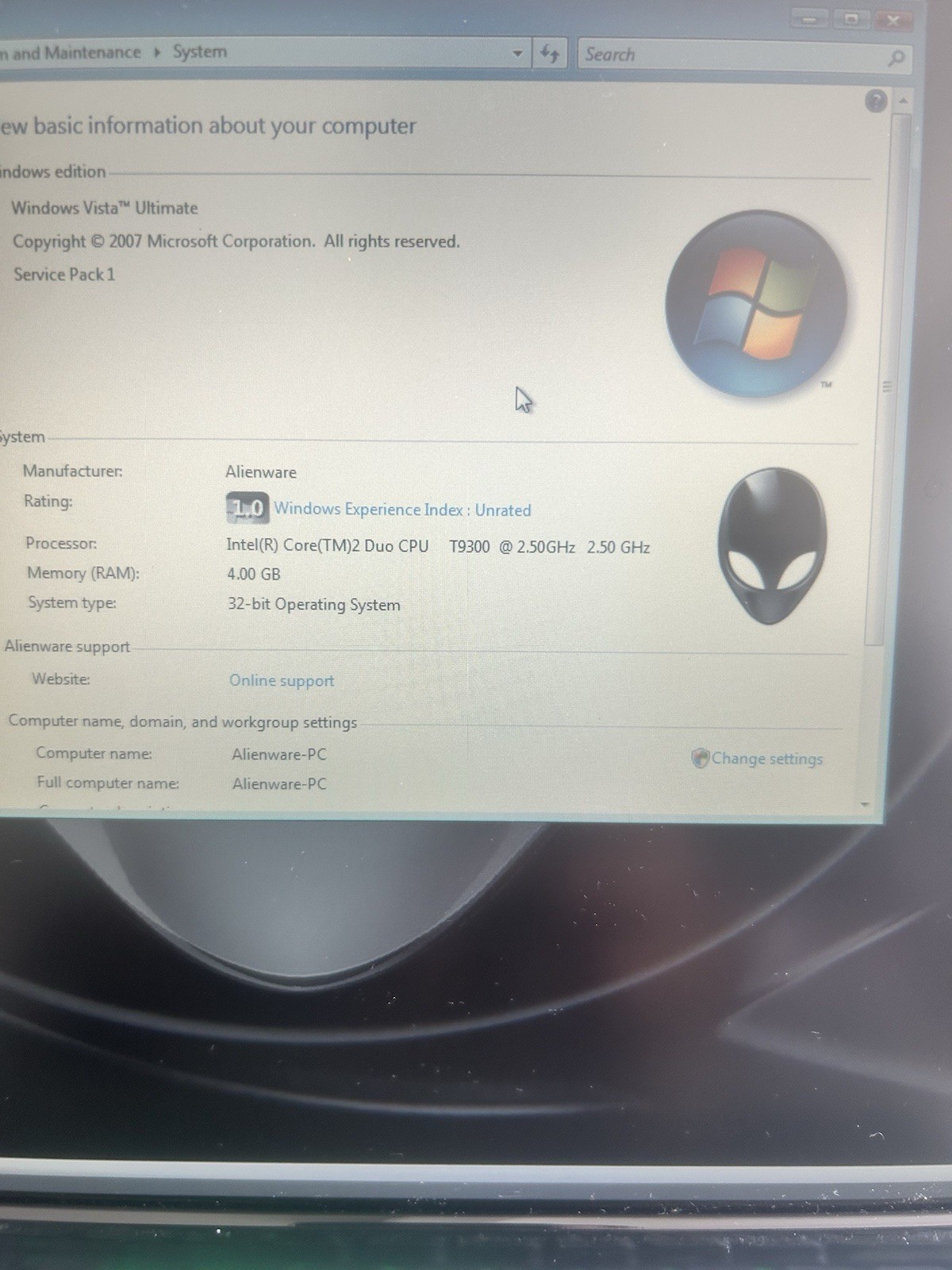The image size is (952, 1270).
Task: Click the manufacturer value Alienware
Action: click(261, 472)
